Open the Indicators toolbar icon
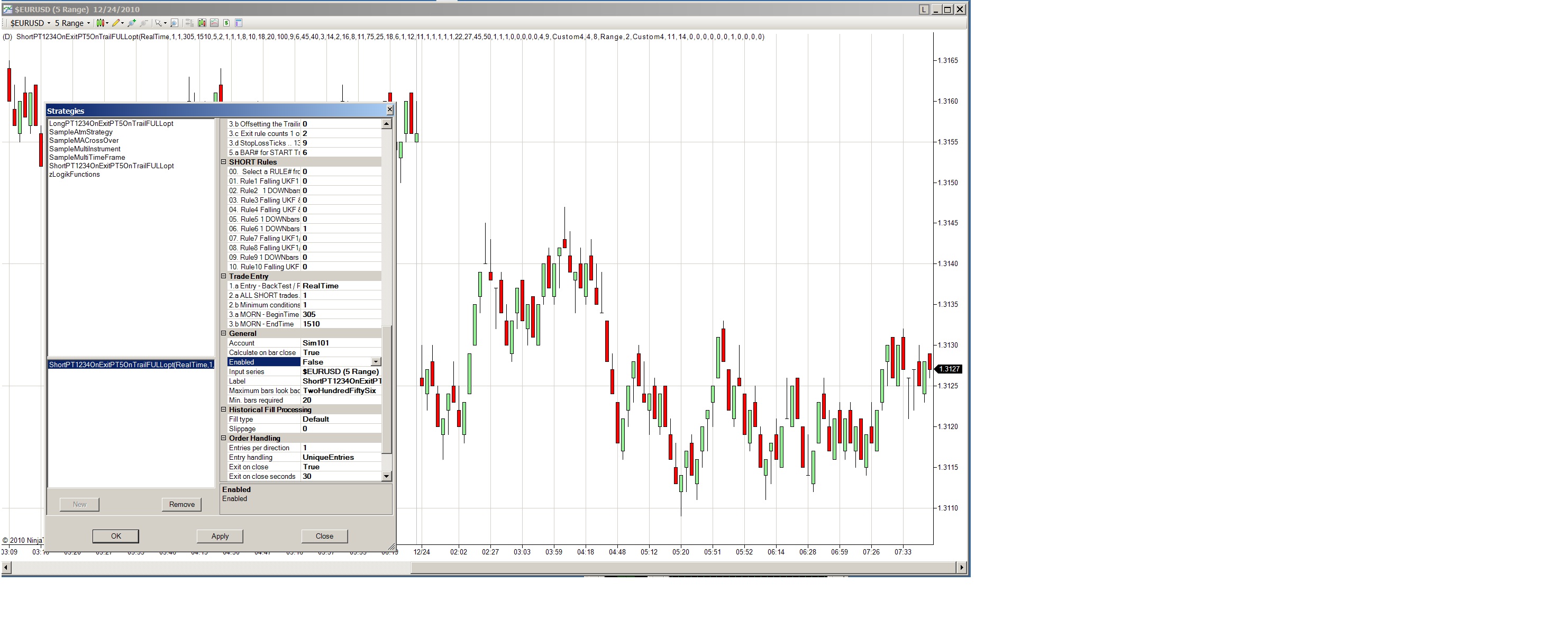 (214, 23)
